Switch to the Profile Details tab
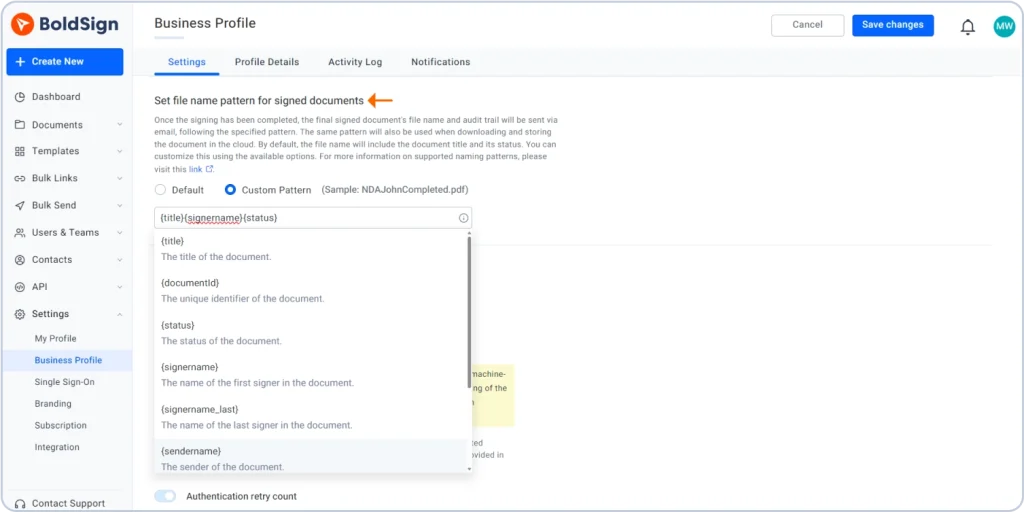 pyautogui.click(x=267, y=62)
